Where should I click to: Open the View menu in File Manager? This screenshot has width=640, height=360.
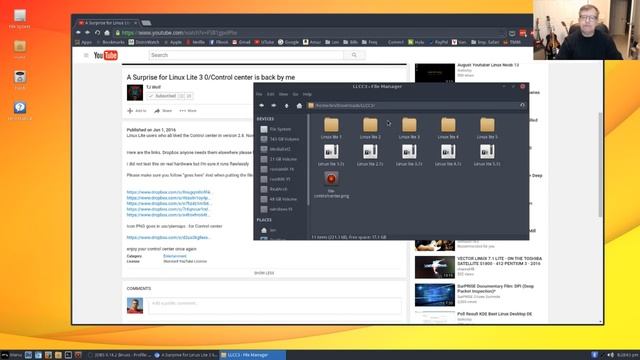click(x=283, y=94)
